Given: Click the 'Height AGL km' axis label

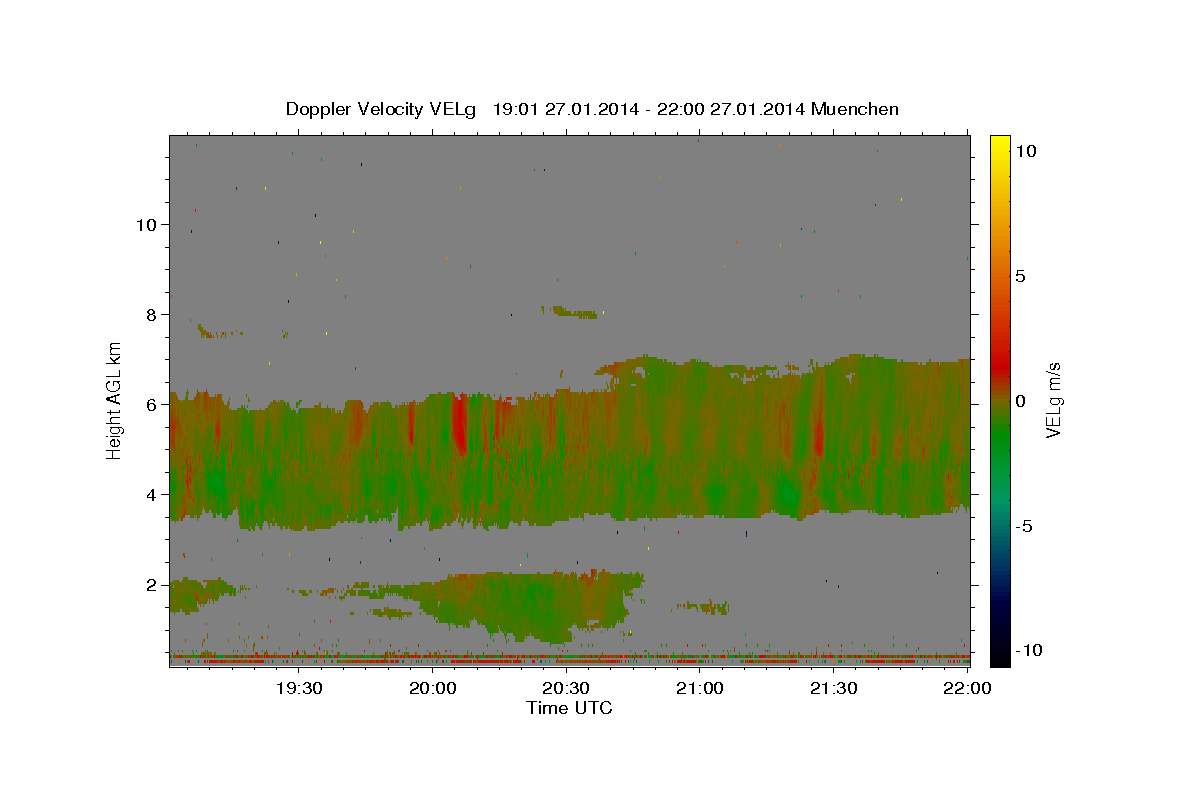Looking at the screenshot, I should [x=115, y=400].
